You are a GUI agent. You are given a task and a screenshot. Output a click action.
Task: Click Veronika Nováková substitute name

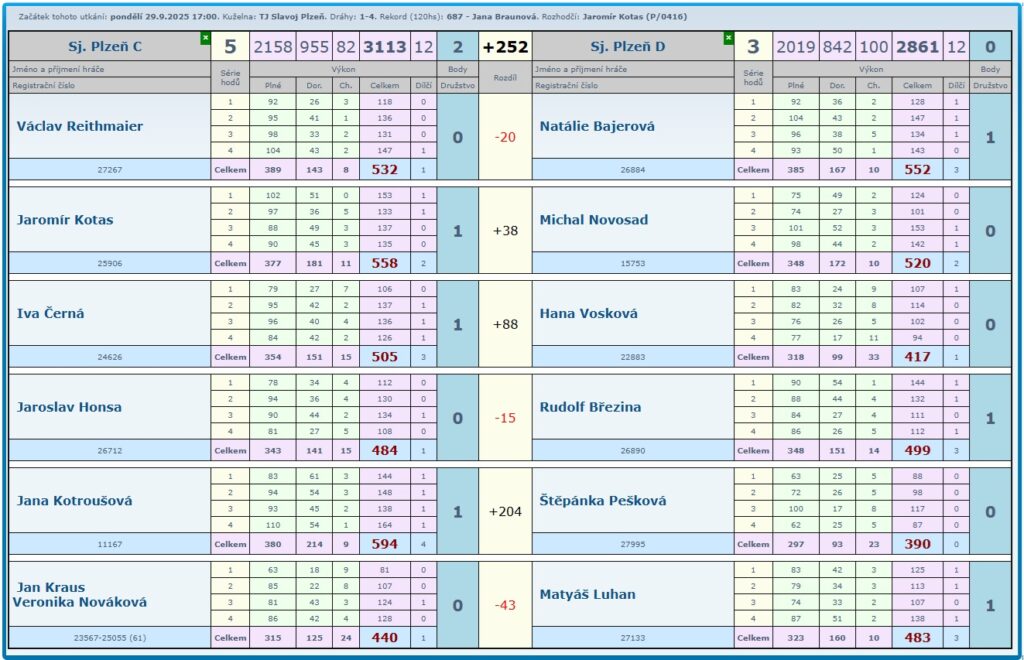(x=80, y=602)
